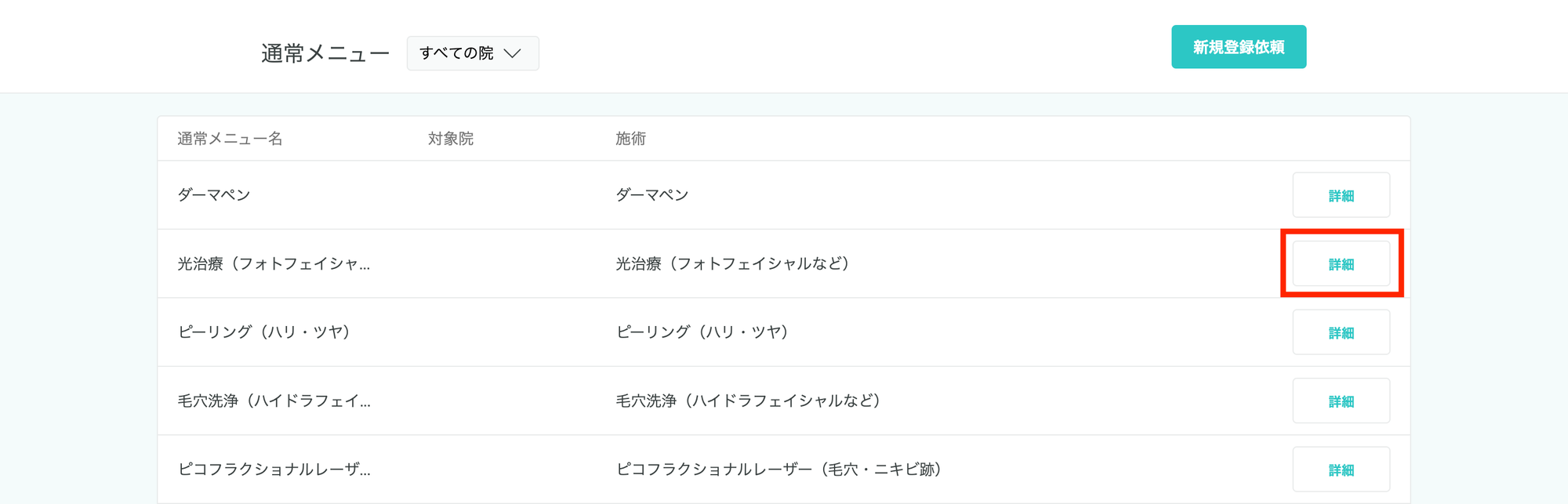Select the ピーリング（ハリ・ツヤ） menu name
The height and width of the screenshot is (504, 1568).
pyautogui.click(x=264, y=332)
